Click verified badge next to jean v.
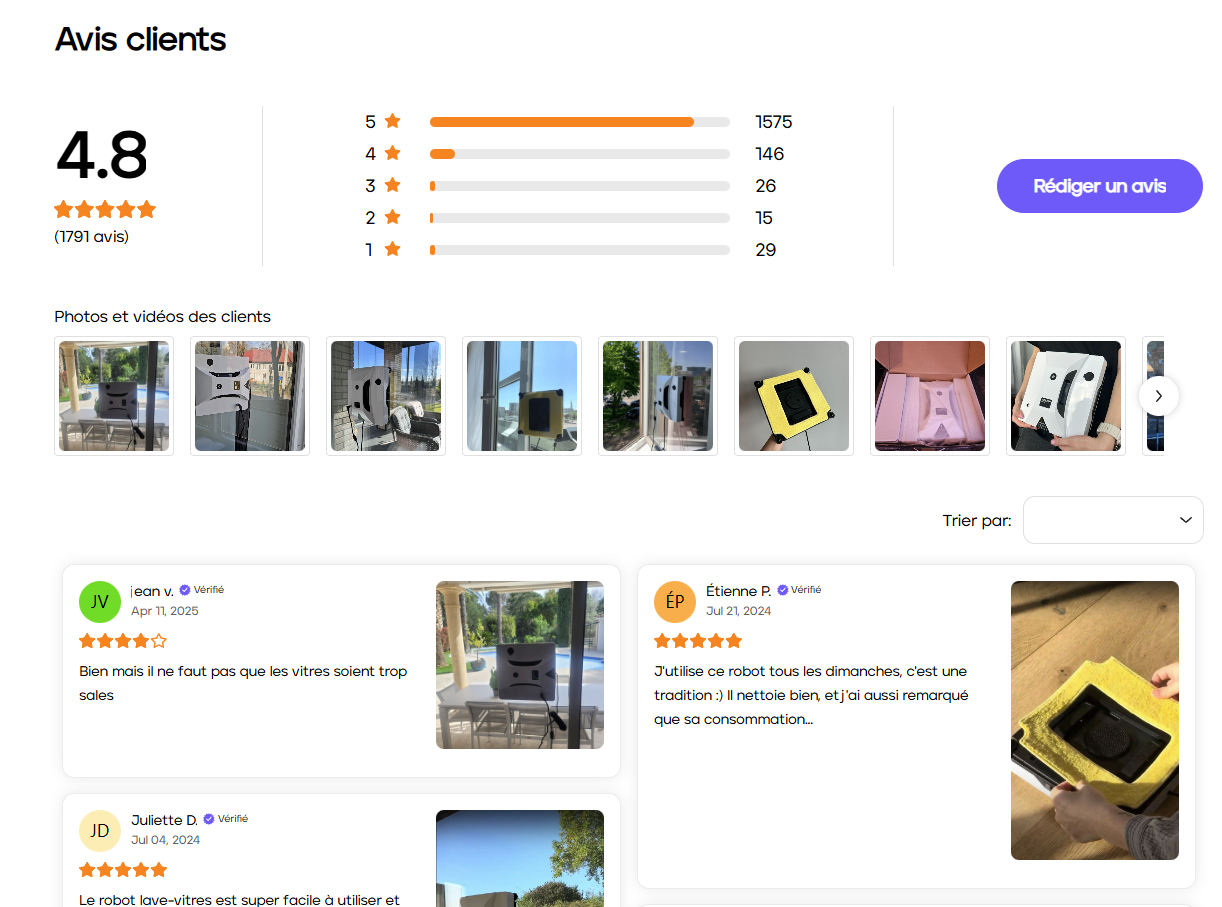This screenshot has height=907, width=1222. point(185,590)
